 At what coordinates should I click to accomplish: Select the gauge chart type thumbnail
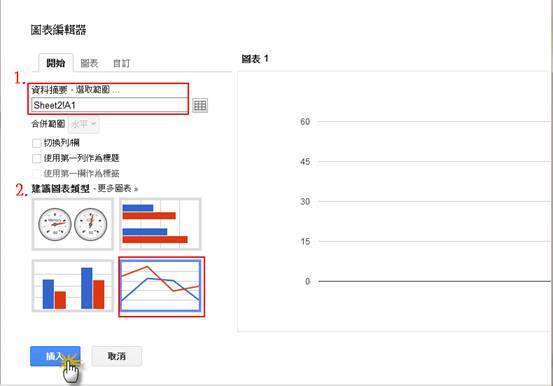point(73,224)
